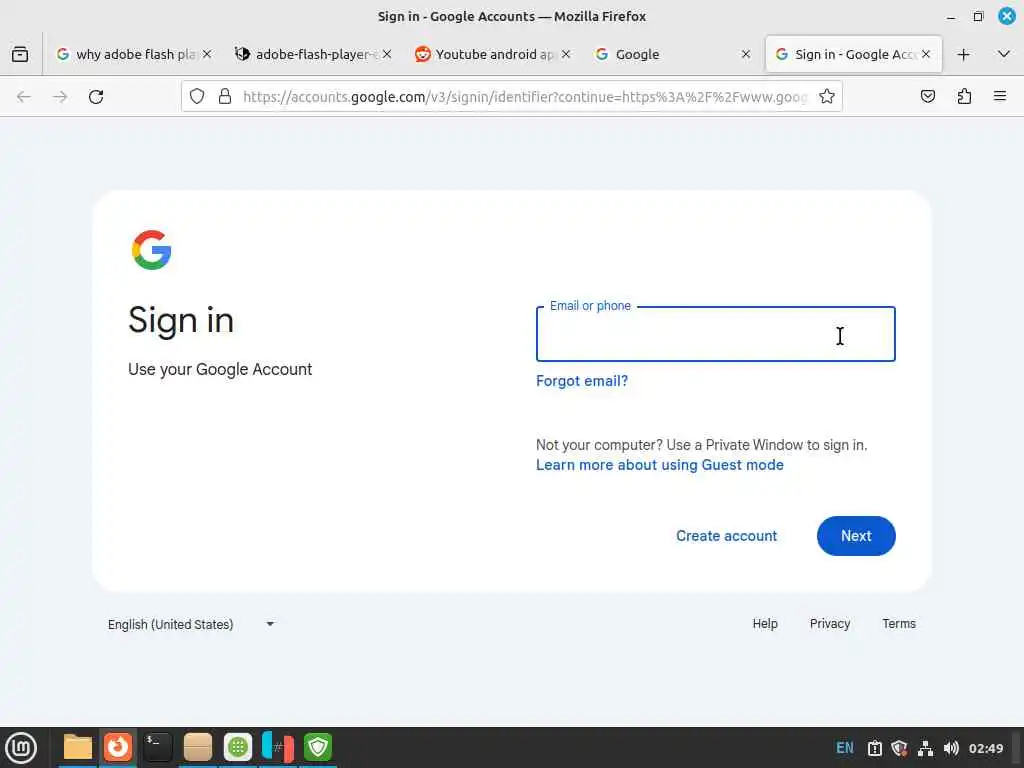Open the green shield app in taskbar
Screen dimensions: 1024x768
[x=318, y=747]
